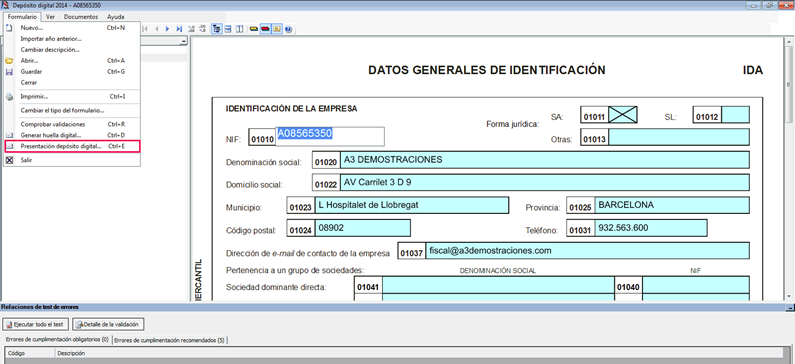Select the horizontal split layout icon

tap(228, 29)
